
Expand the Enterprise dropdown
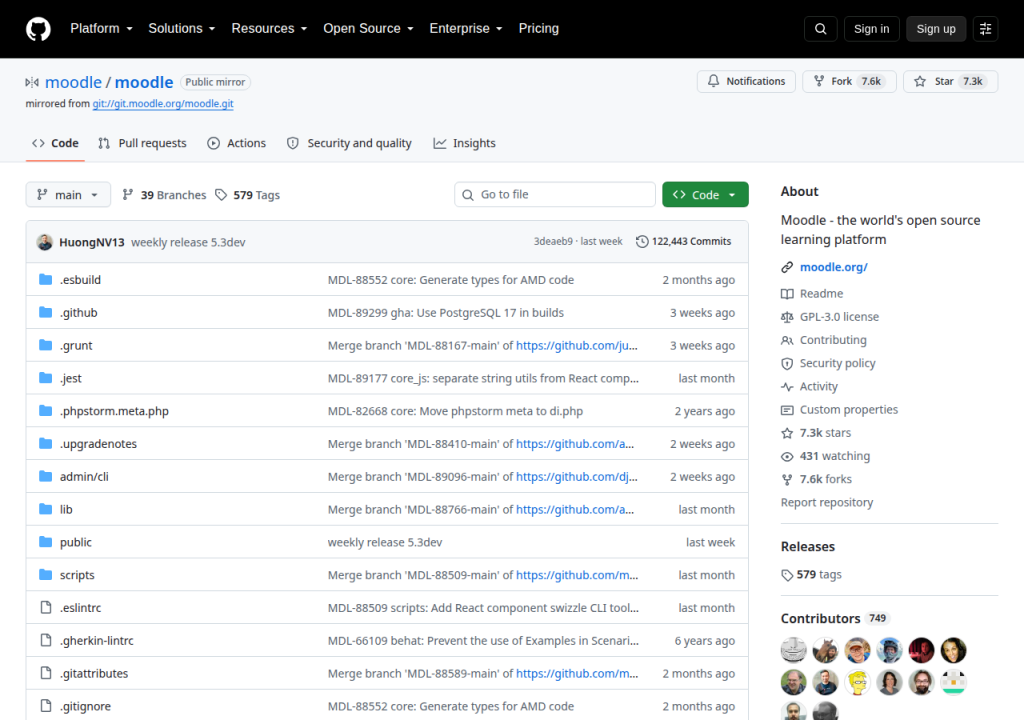(466, 29)
